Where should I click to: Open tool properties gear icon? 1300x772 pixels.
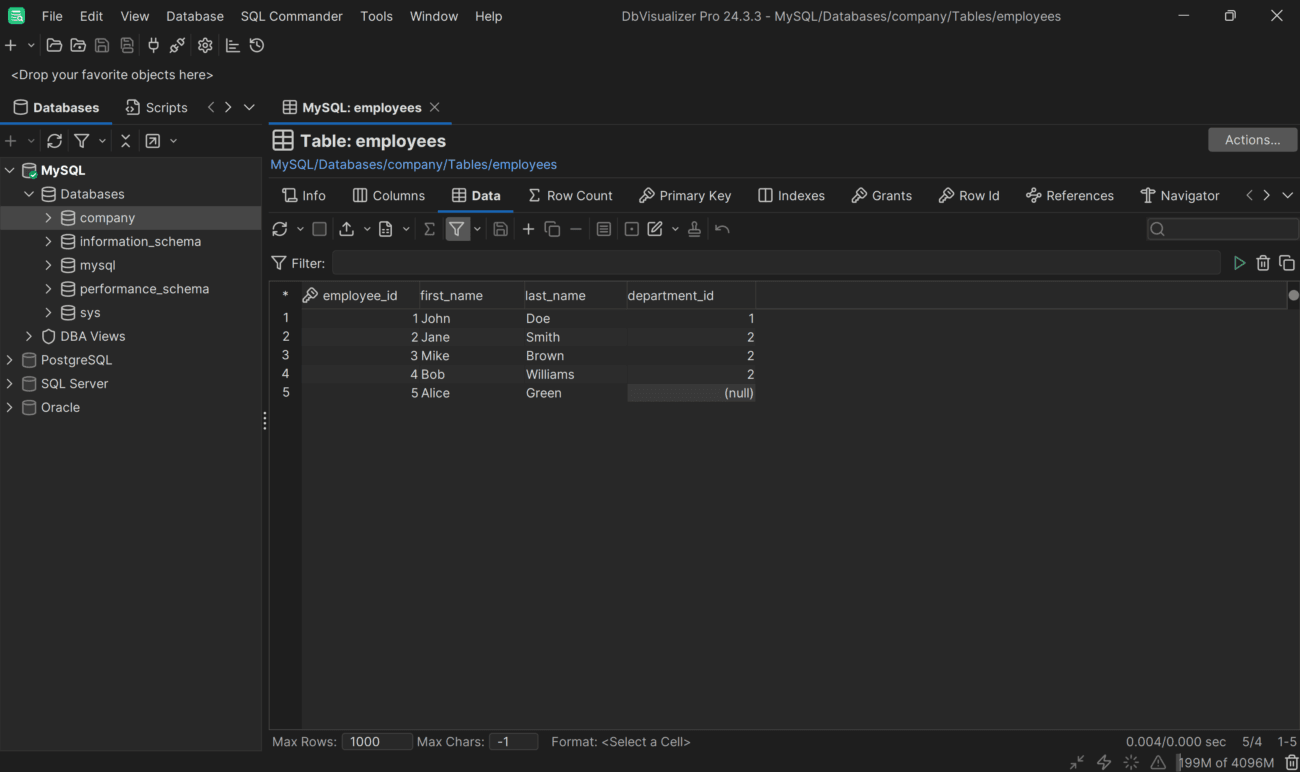(205, 45)
